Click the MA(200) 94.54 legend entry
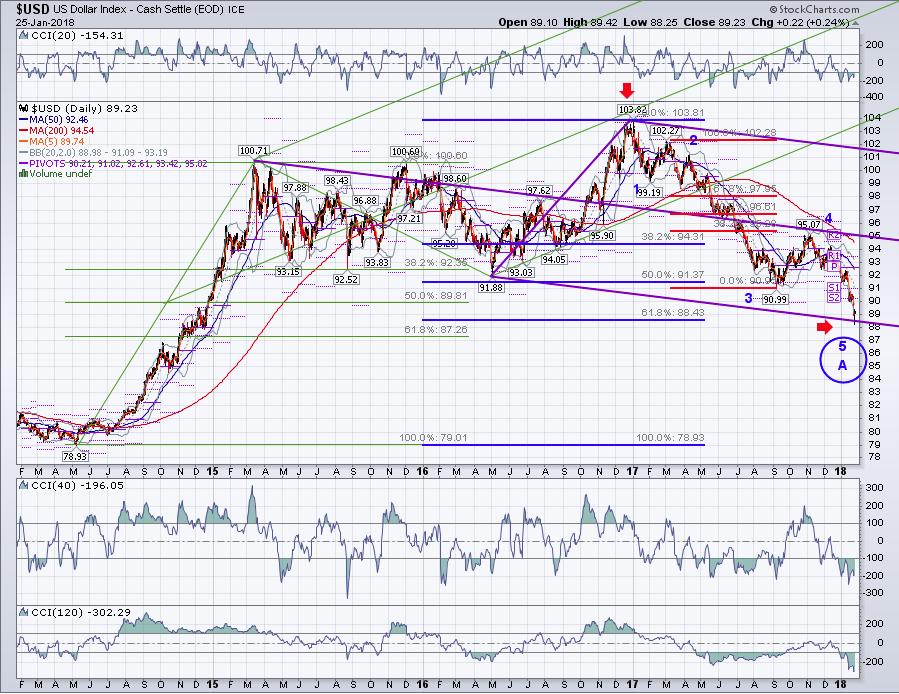 point(57,131)
